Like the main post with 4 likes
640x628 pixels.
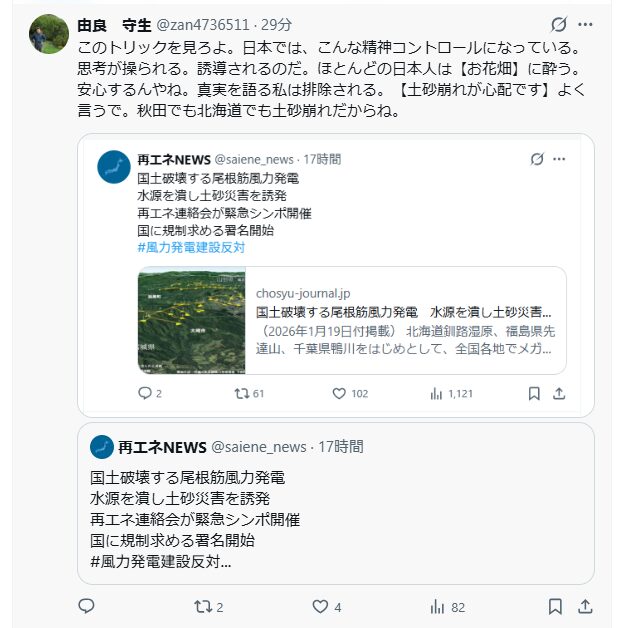coord(320,606)
